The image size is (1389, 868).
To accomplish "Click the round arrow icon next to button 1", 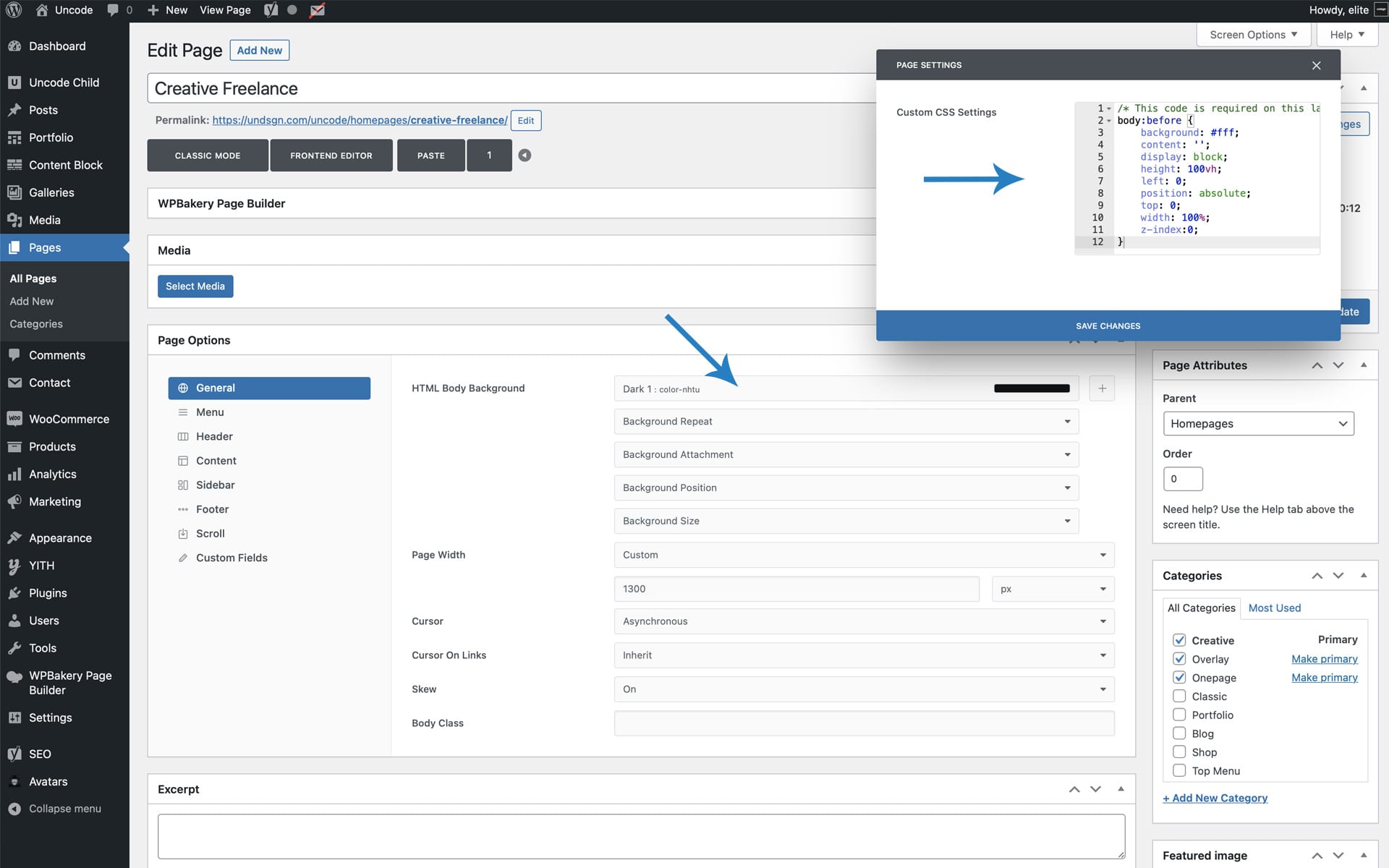I will pos(524,155).
